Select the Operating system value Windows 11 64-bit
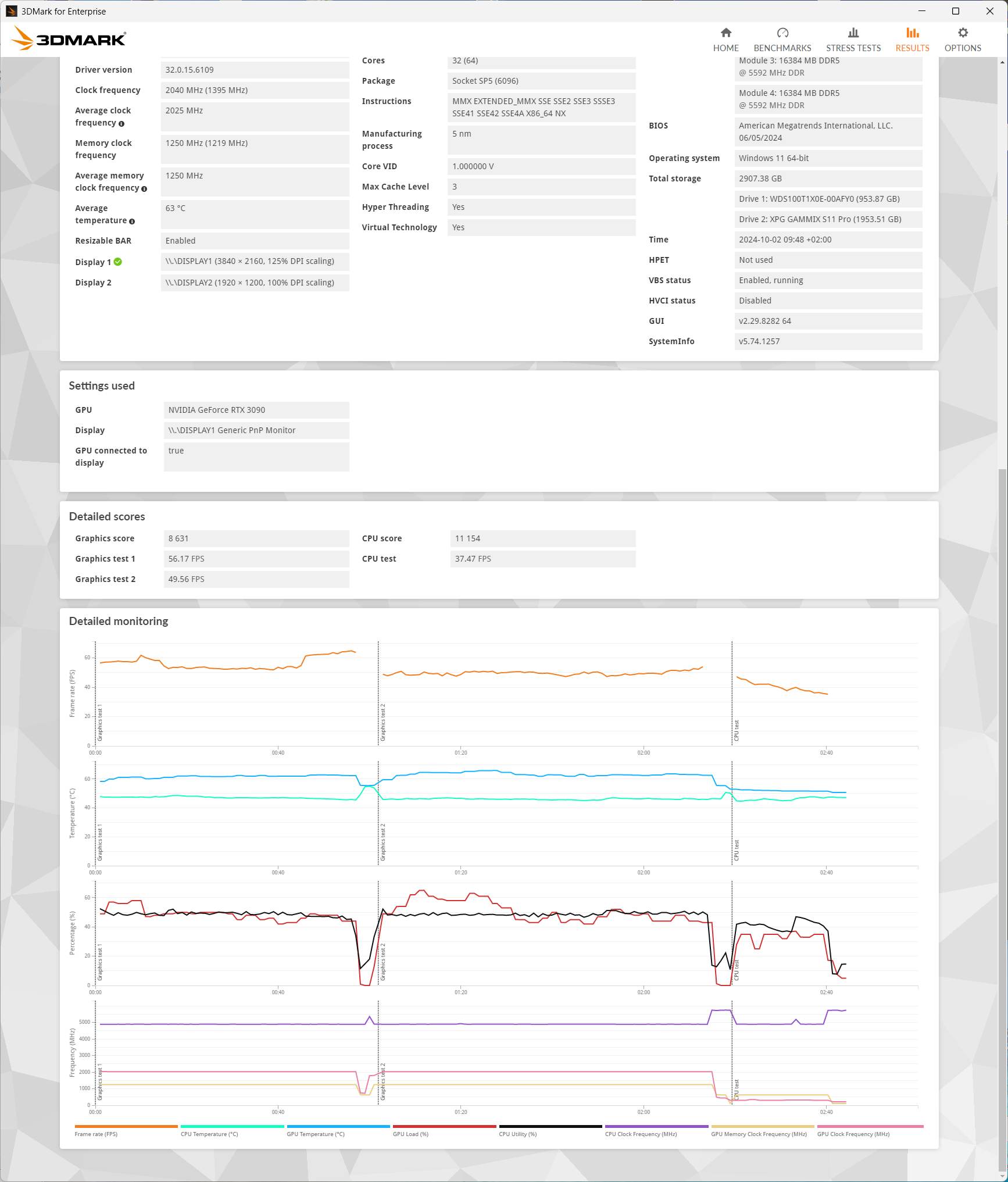1008x1182 pixels. coord(828,158)
